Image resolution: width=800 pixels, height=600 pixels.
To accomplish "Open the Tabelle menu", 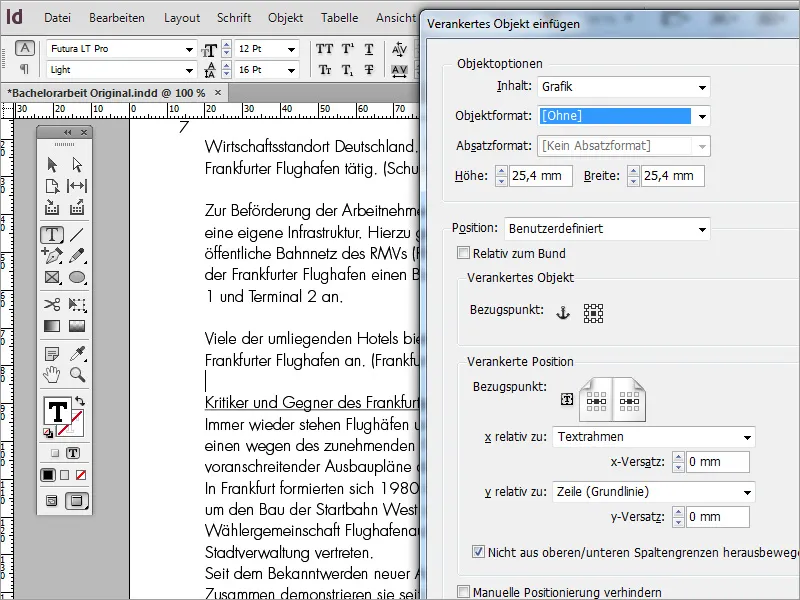I will pos(339,18).
